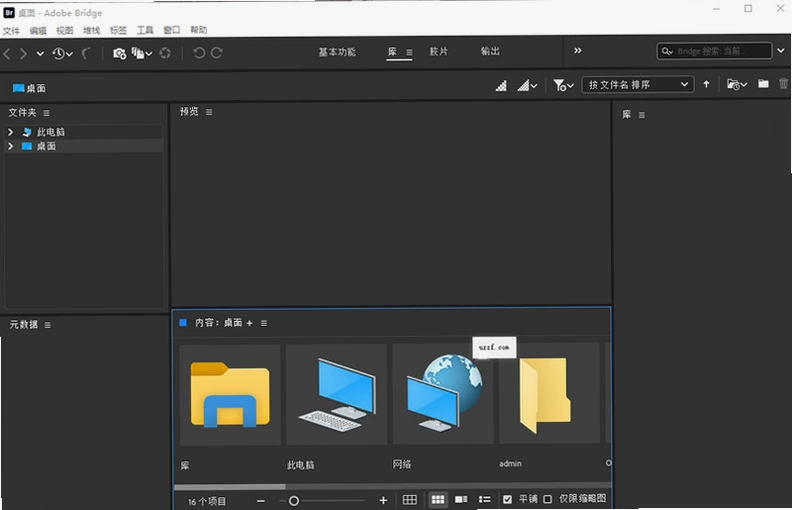Toggle ascending sort order arrow
Image resolution: width=792 pixels, height=510 pixels.
click(x=706, y=84)
